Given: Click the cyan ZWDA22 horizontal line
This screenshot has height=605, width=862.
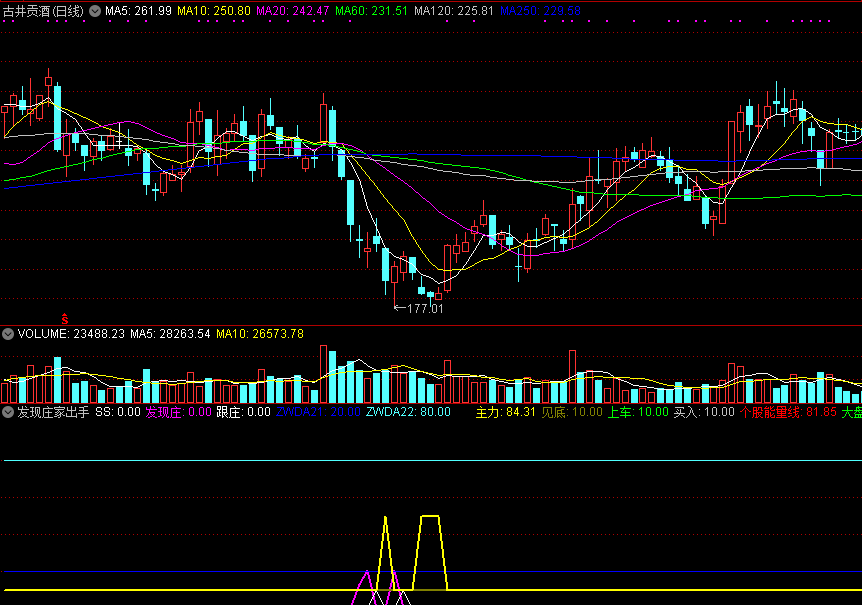Looking at the screenshot, I should (433, 460).
